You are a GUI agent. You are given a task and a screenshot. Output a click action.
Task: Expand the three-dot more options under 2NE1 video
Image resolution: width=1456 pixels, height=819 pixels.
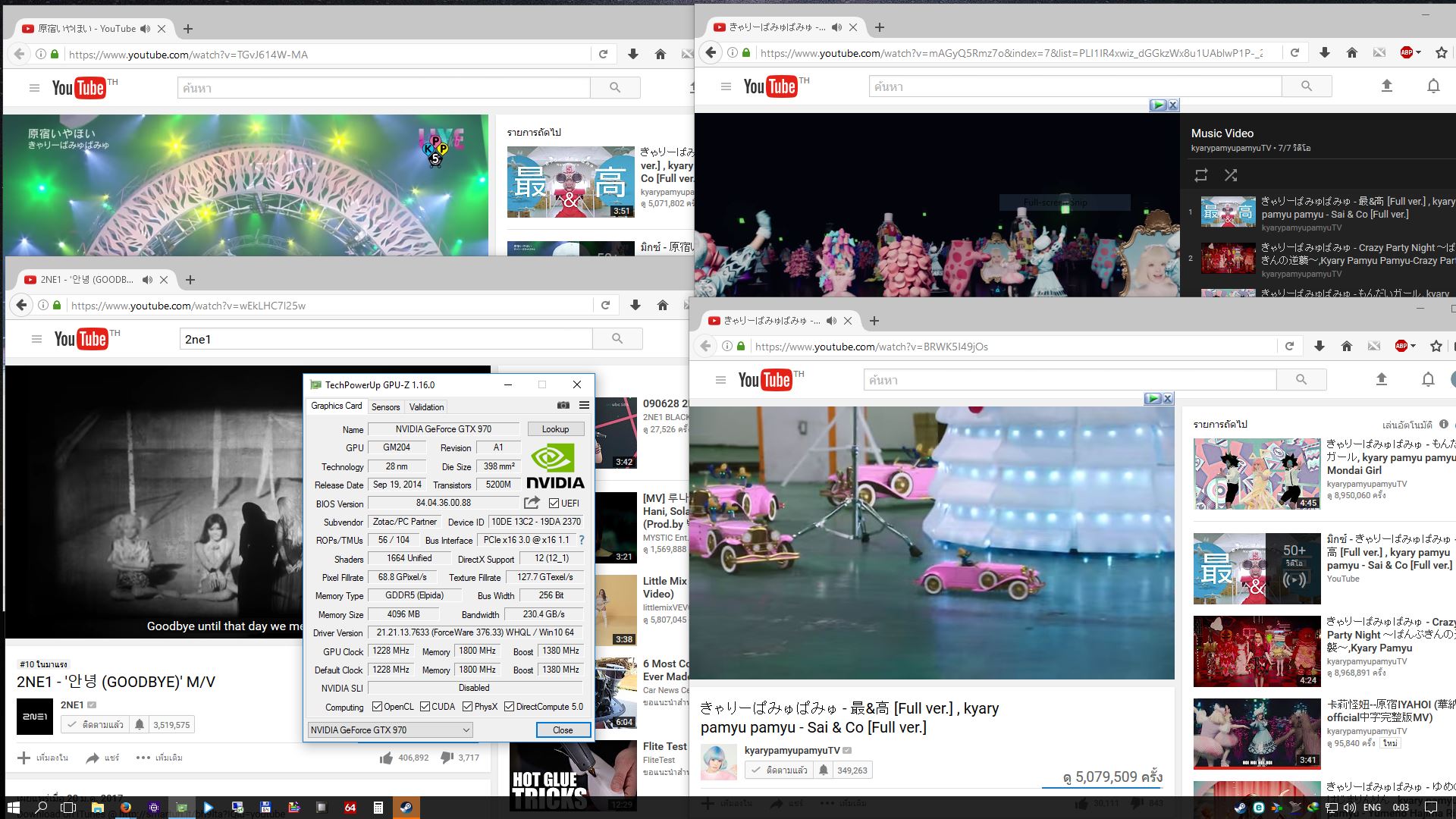point(143,758)
